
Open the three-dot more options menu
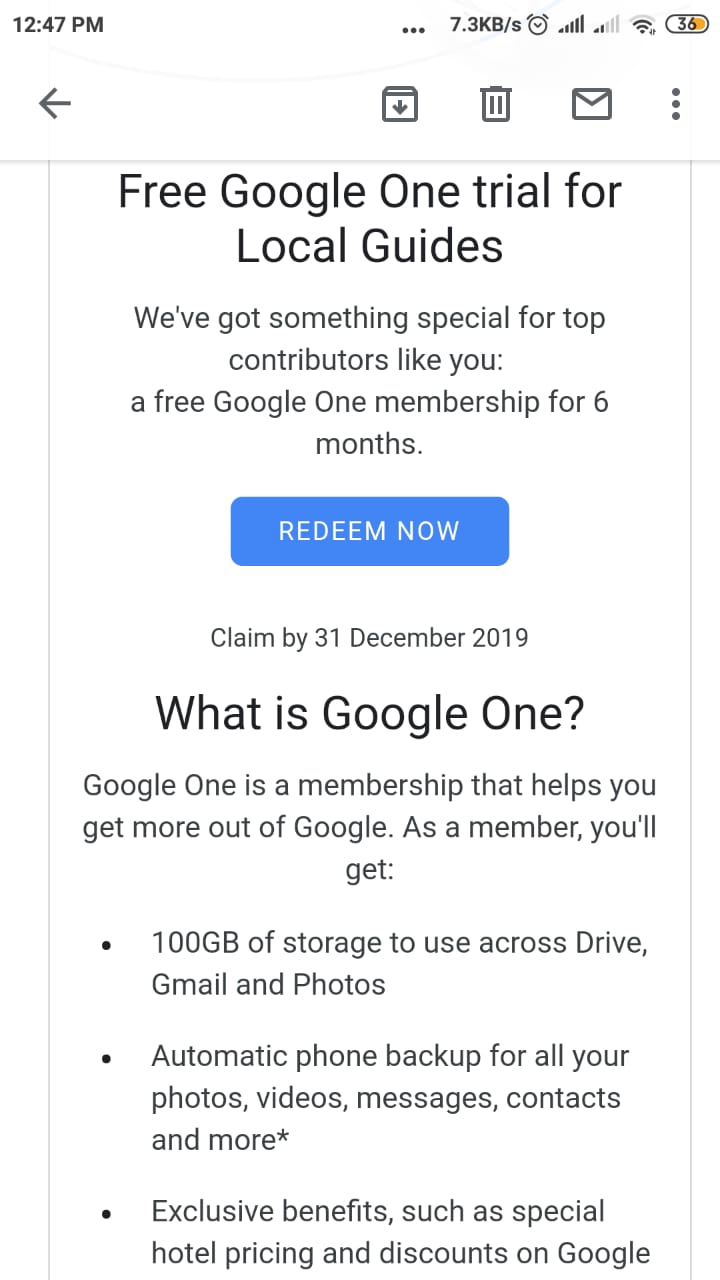tap(676, 103)
